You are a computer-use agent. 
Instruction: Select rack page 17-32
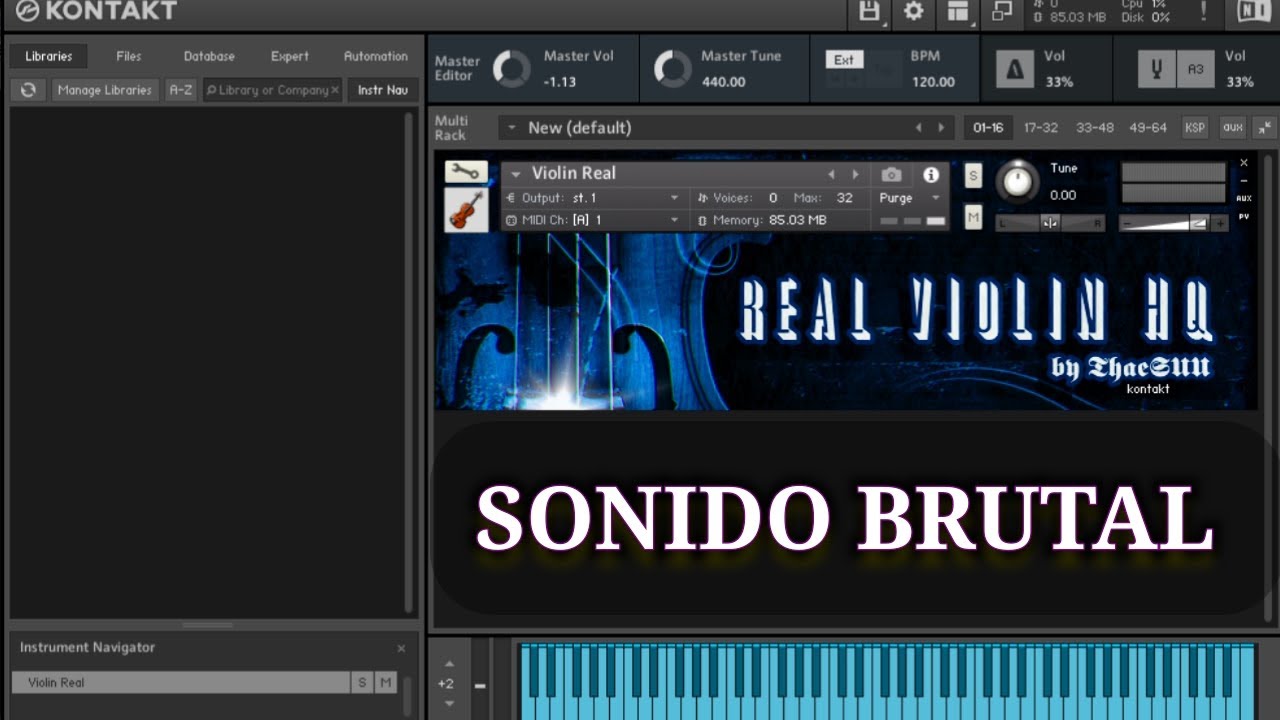pyautogui.click(x=1041, y=128)
